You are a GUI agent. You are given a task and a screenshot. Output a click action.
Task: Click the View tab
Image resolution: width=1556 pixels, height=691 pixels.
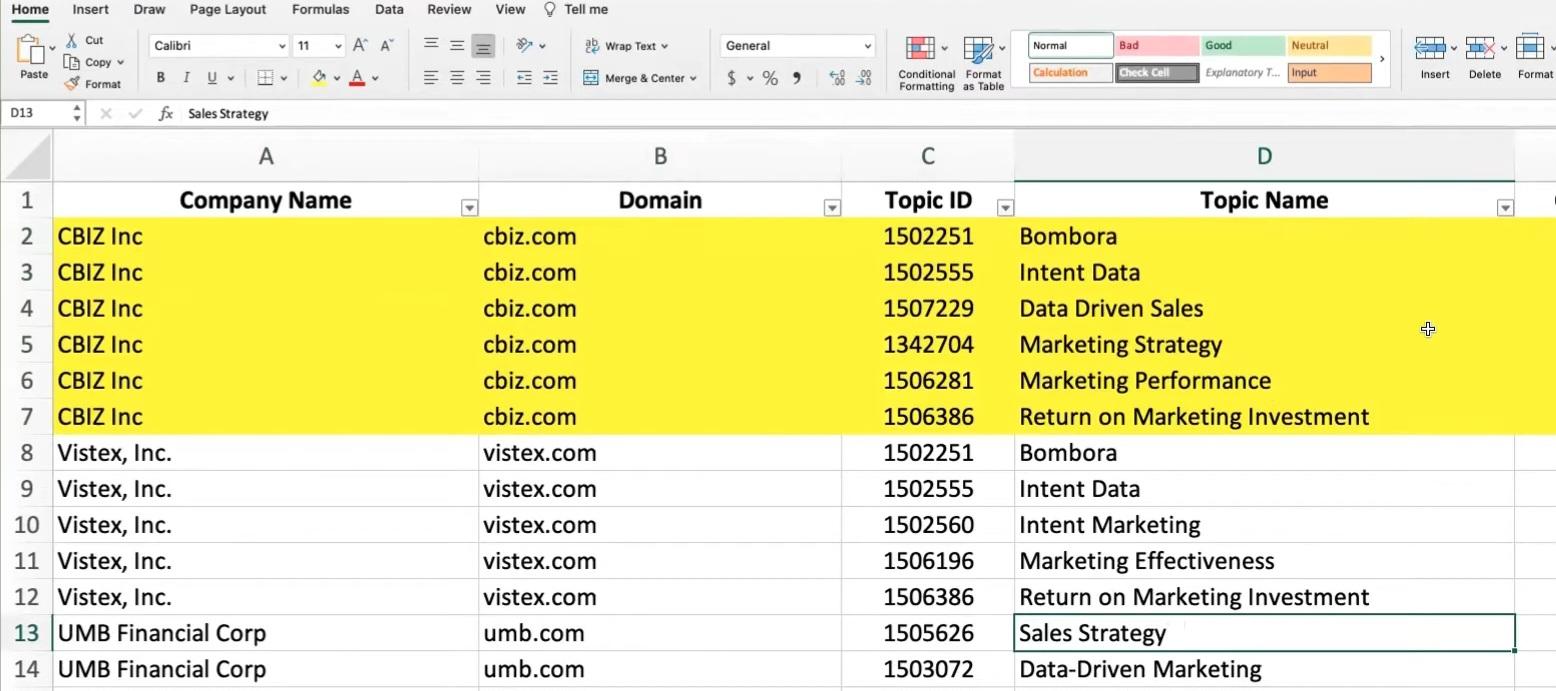point(510,10)
